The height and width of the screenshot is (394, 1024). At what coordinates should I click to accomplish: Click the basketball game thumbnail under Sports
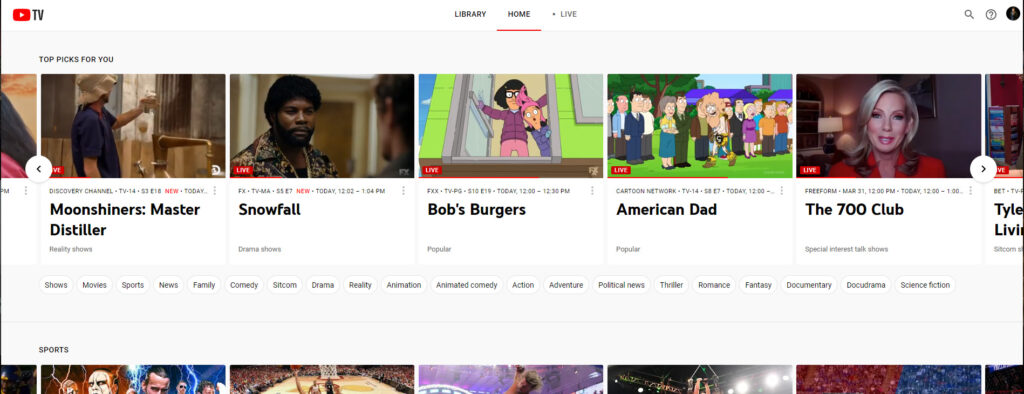tap(322, 380)
